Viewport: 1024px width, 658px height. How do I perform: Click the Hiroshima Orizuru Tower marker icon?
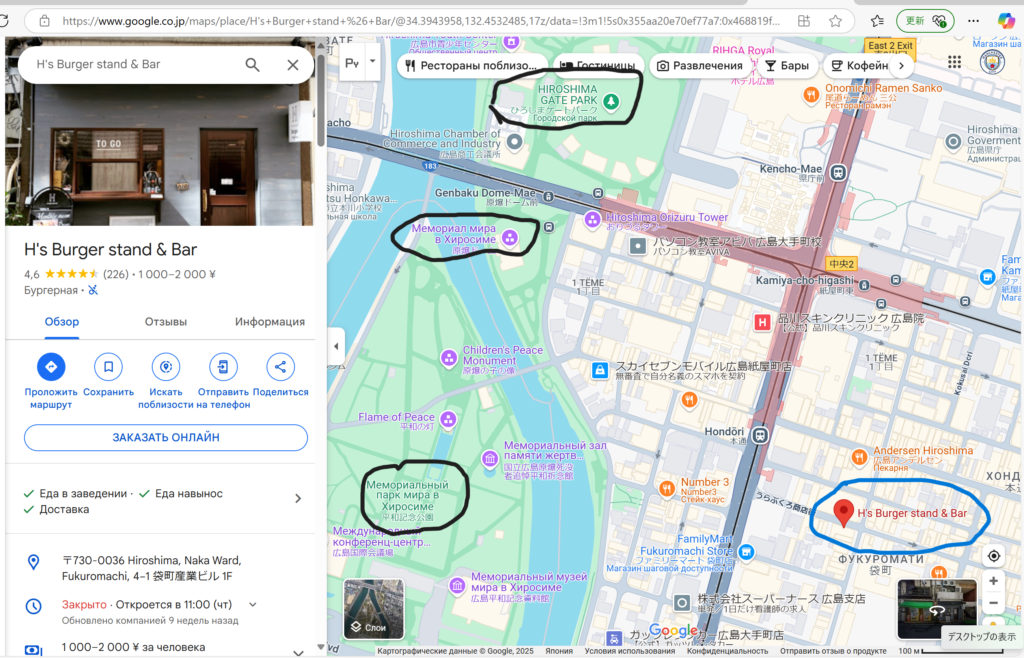(592, 220)
